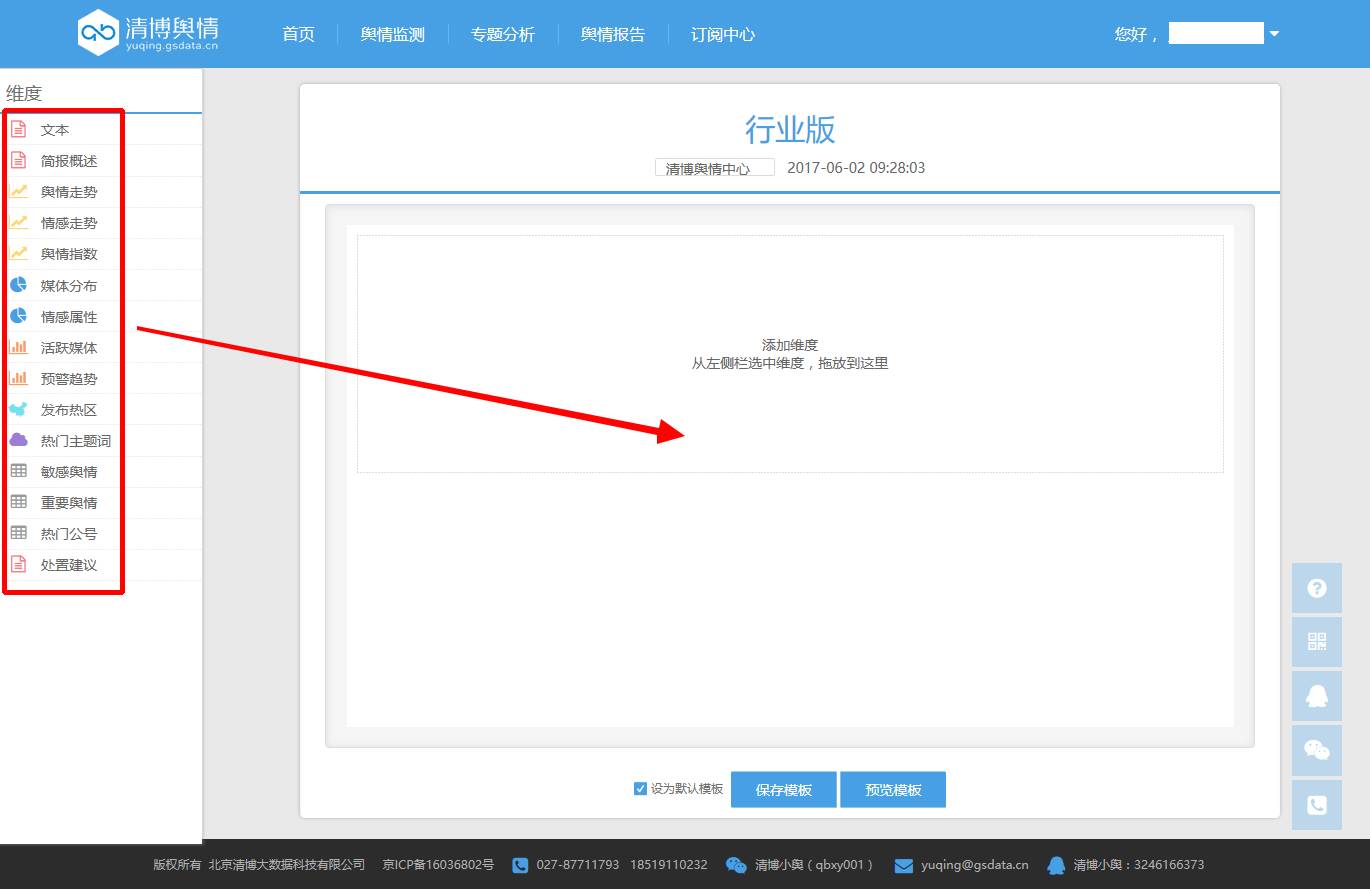
Task: Click the 清博舆情 logo icon
Action: click(x=98, y=33)
